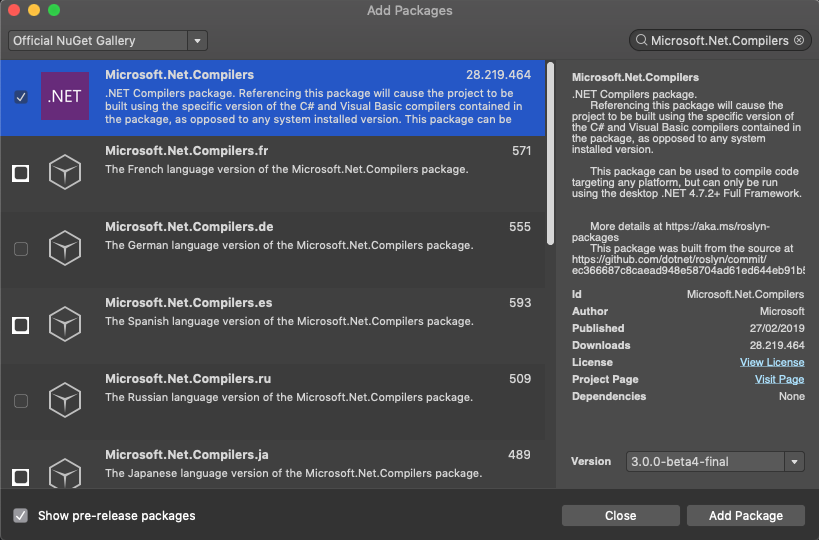Screen dimensions: 819x540
Task: Select the Microsoft.Net.Compilers.fr row title
Action: [186, 151]
